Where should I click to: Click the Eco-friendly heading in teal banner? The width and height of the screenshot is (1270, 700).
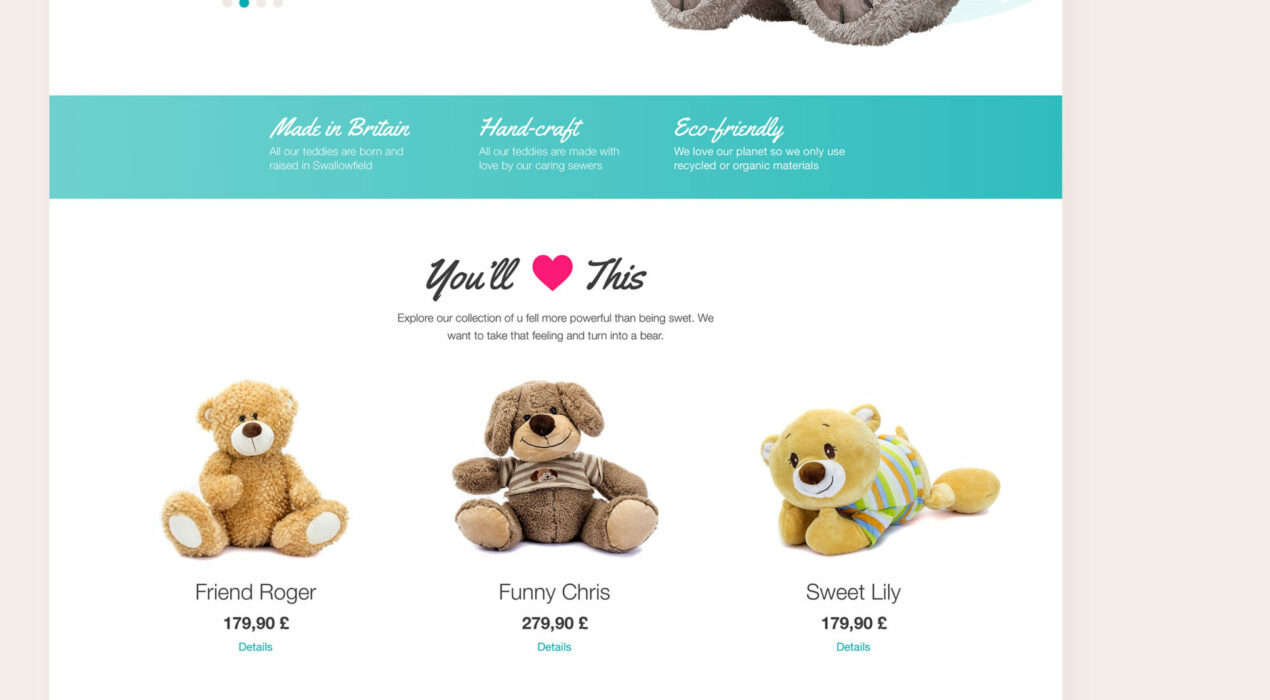point(728,128)
